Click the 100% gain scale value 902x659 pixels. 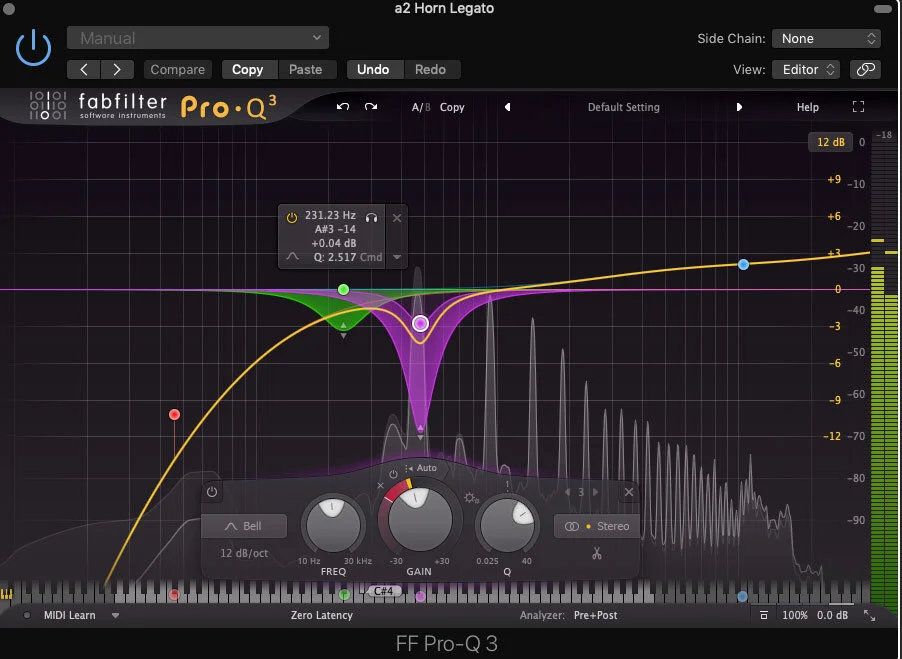point(795,615)
